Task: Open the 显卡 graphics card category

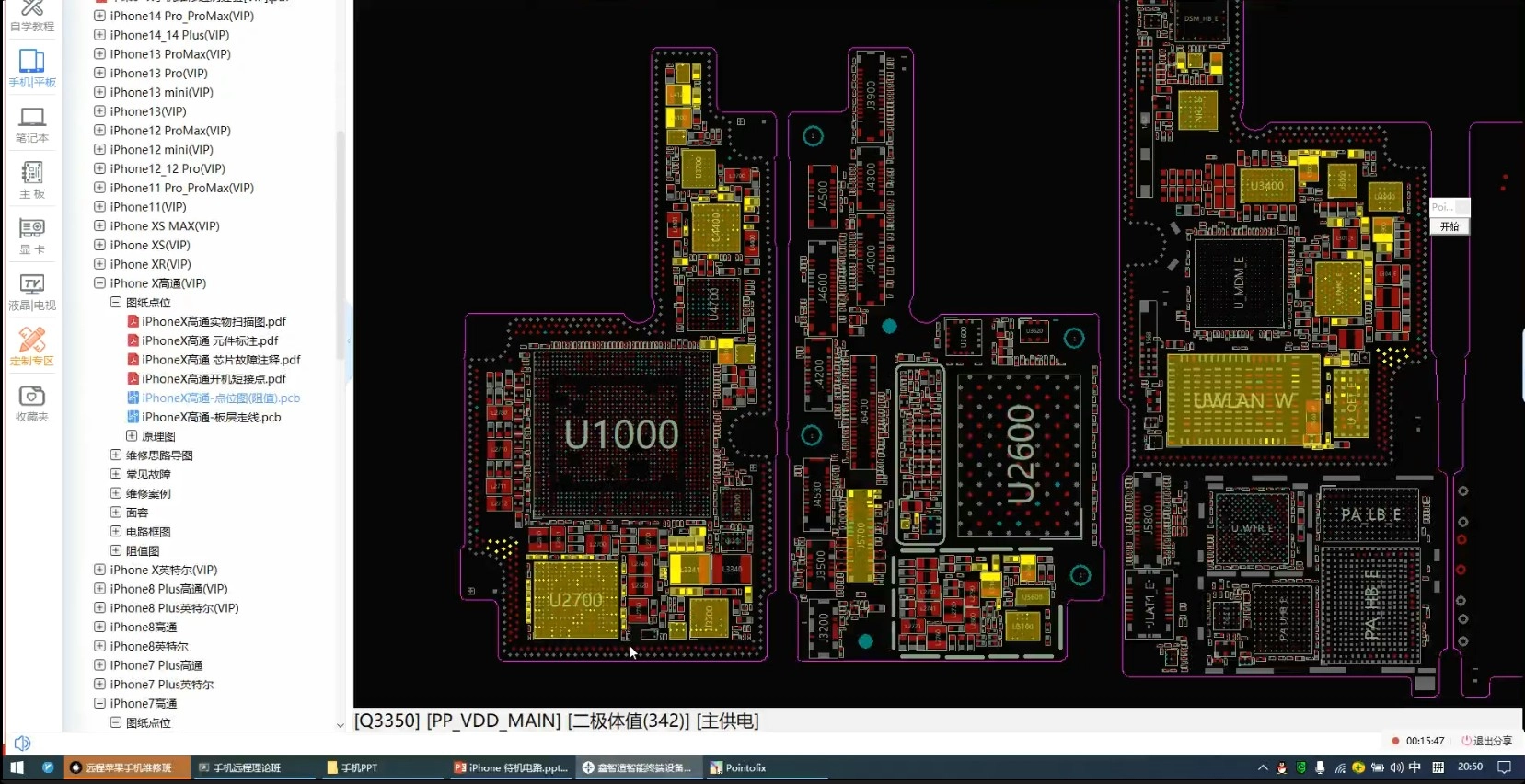Action: pos(32,236)
